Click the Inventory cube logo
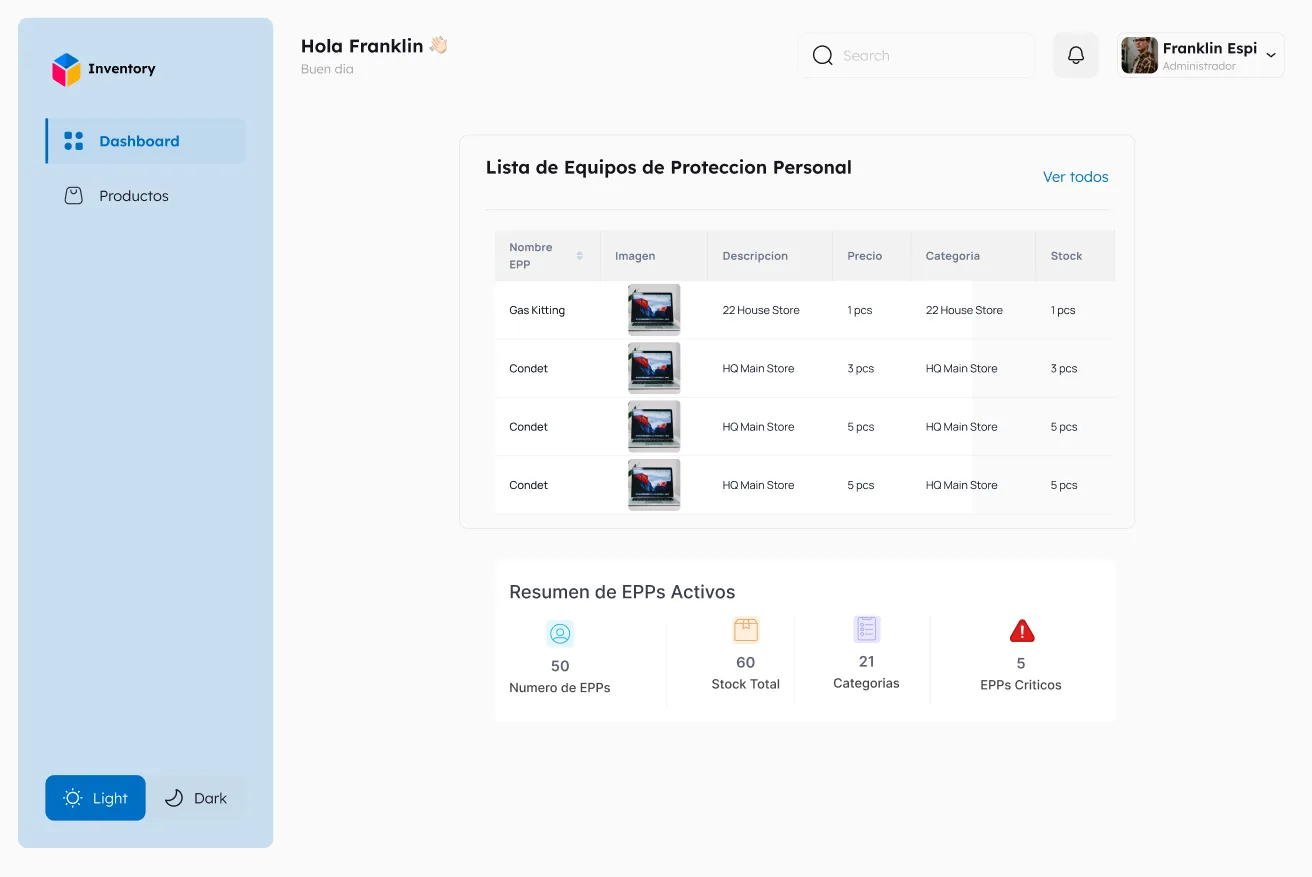The height and width of the screenshot is (877, 1312). (66, 69)
